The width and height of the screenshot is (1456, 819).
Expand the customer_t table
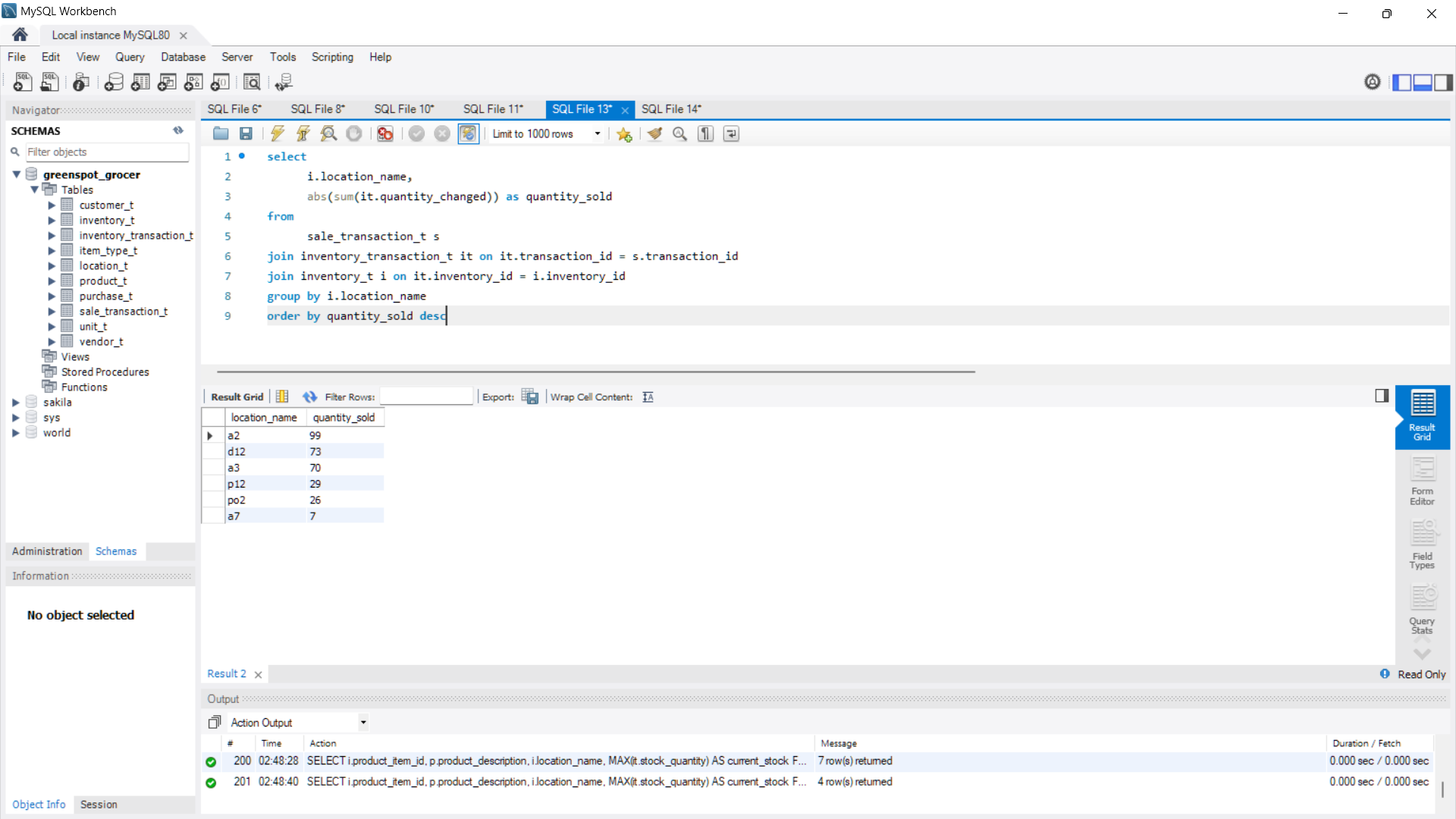pos(52,206)
